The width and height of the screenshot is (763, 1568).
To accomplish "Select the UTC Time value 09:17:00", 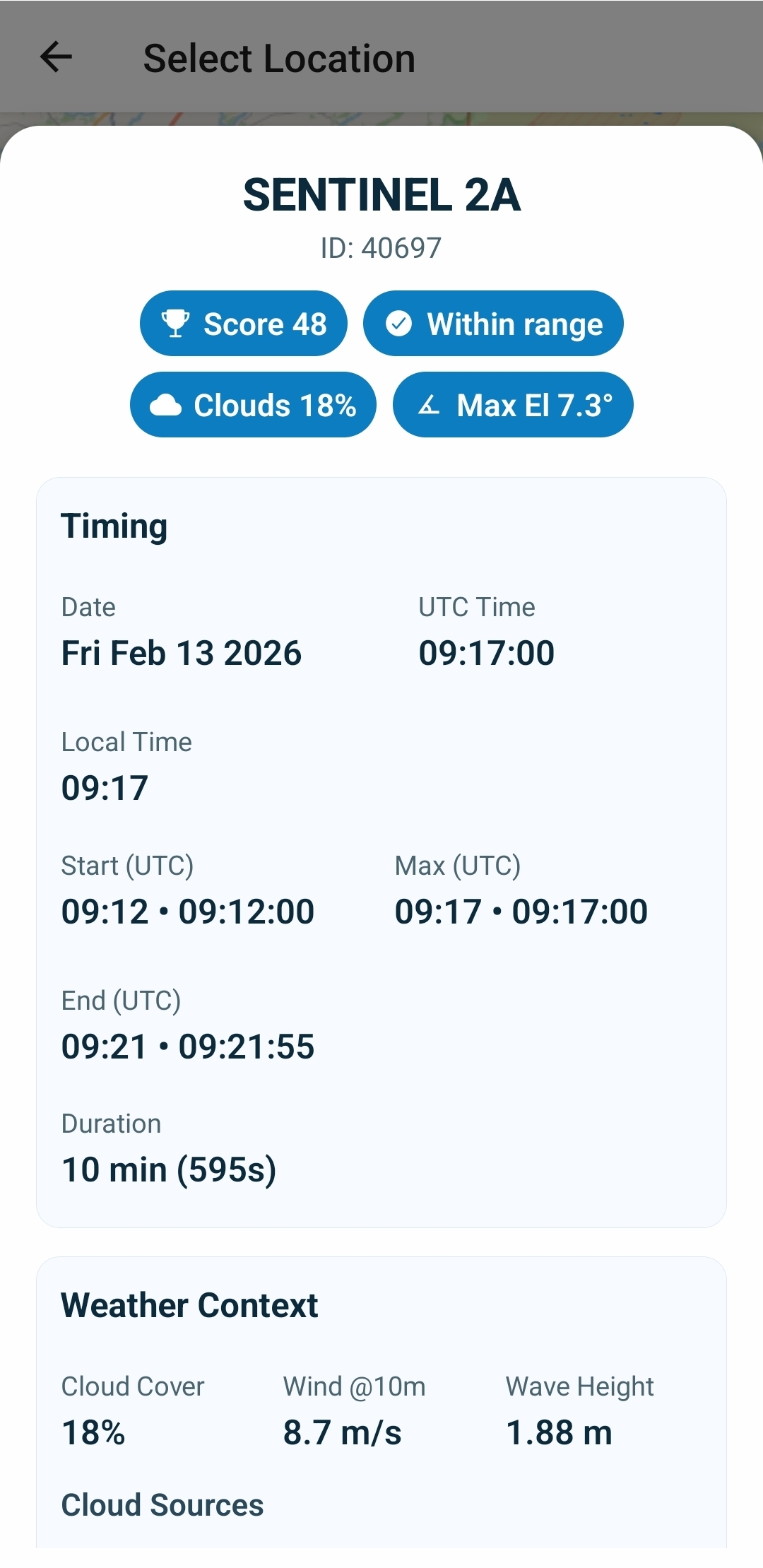I will pos(486,653).
